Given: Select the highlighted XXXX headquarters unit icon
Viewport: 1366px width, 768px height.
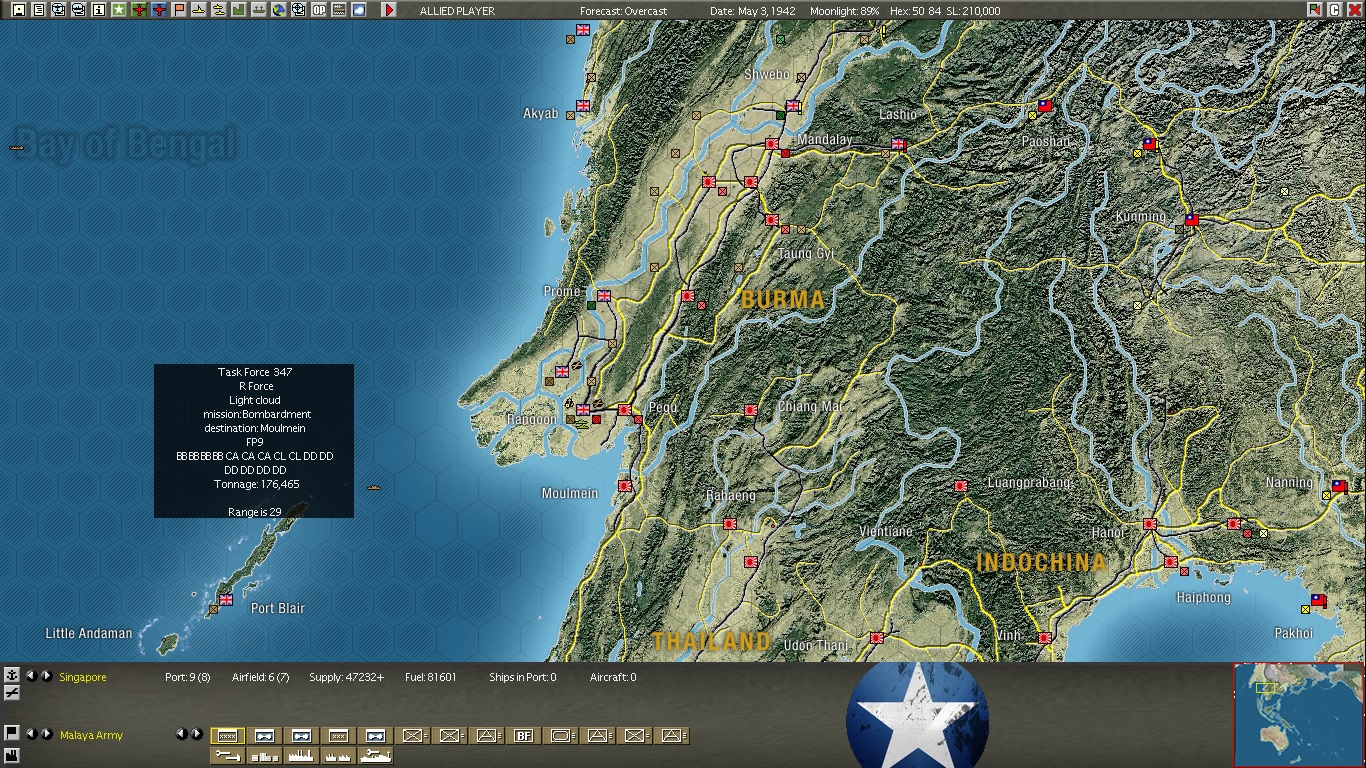Looking at the screenshot, I should [228, 736].
